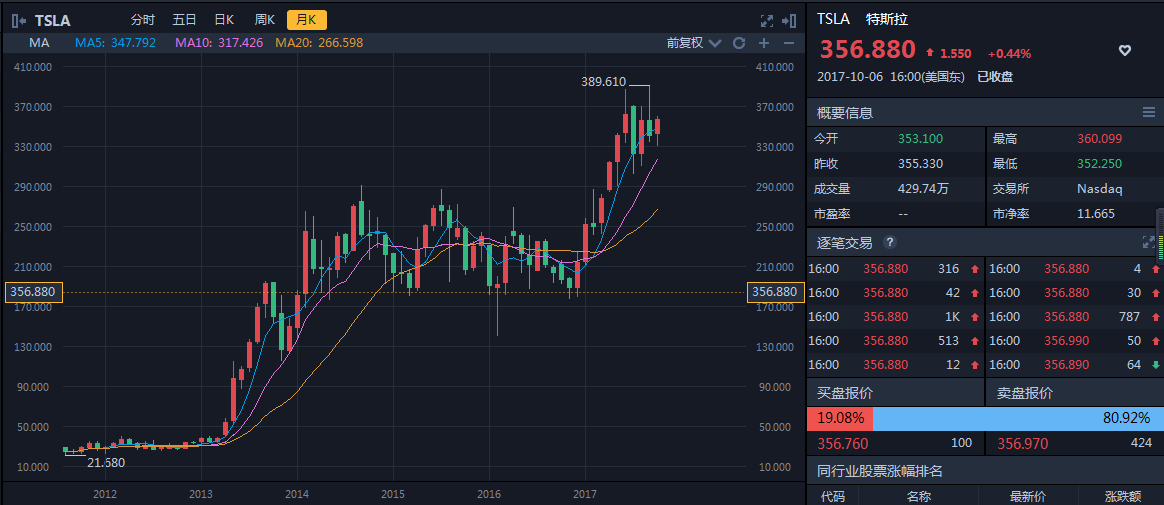
Task: Zoom out chart with minus icon
Action: click(x=788, y=43)
